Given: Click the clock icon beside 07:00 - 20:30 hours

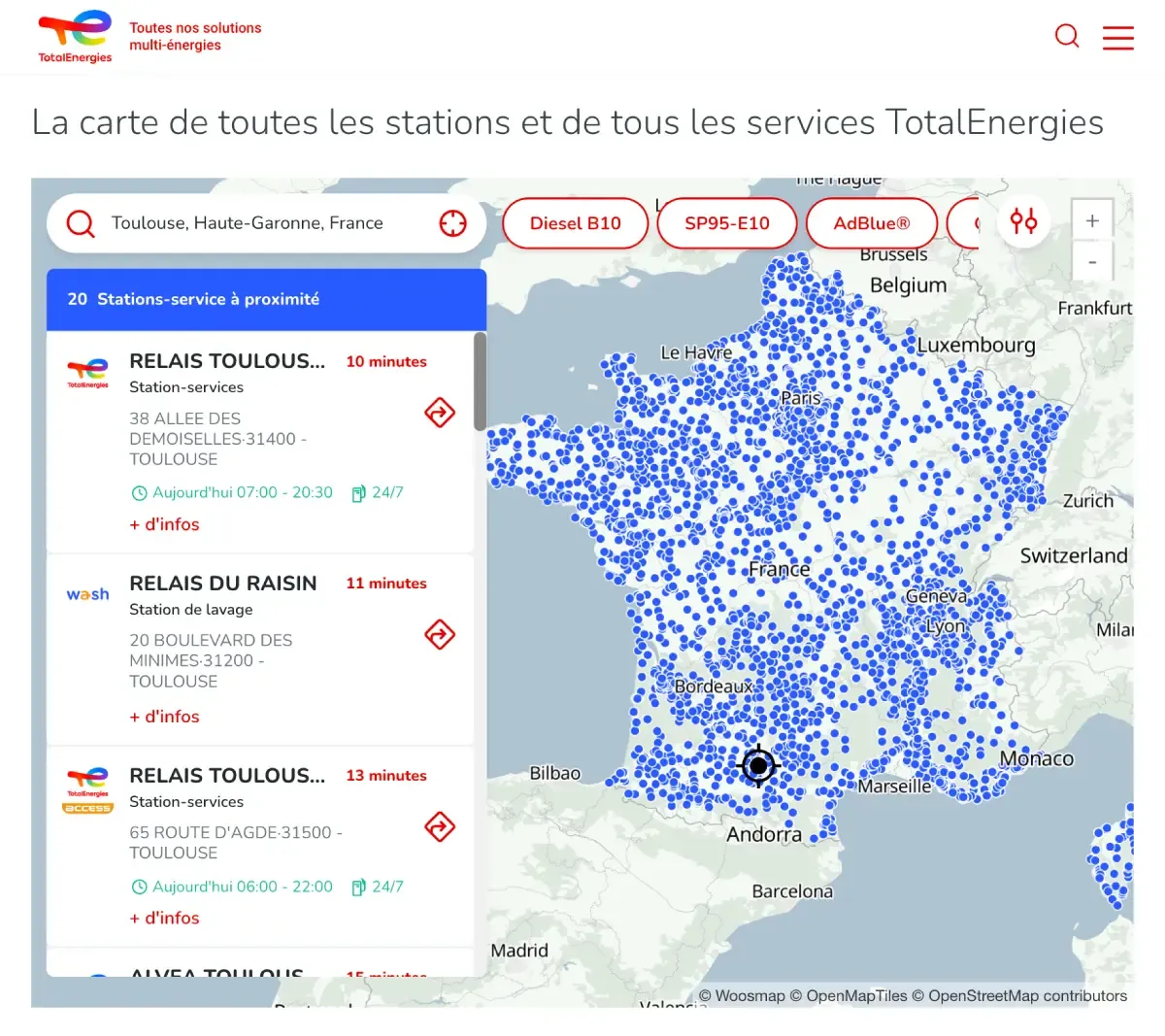Looking at the screenshot, I should [x=139, y=493].
